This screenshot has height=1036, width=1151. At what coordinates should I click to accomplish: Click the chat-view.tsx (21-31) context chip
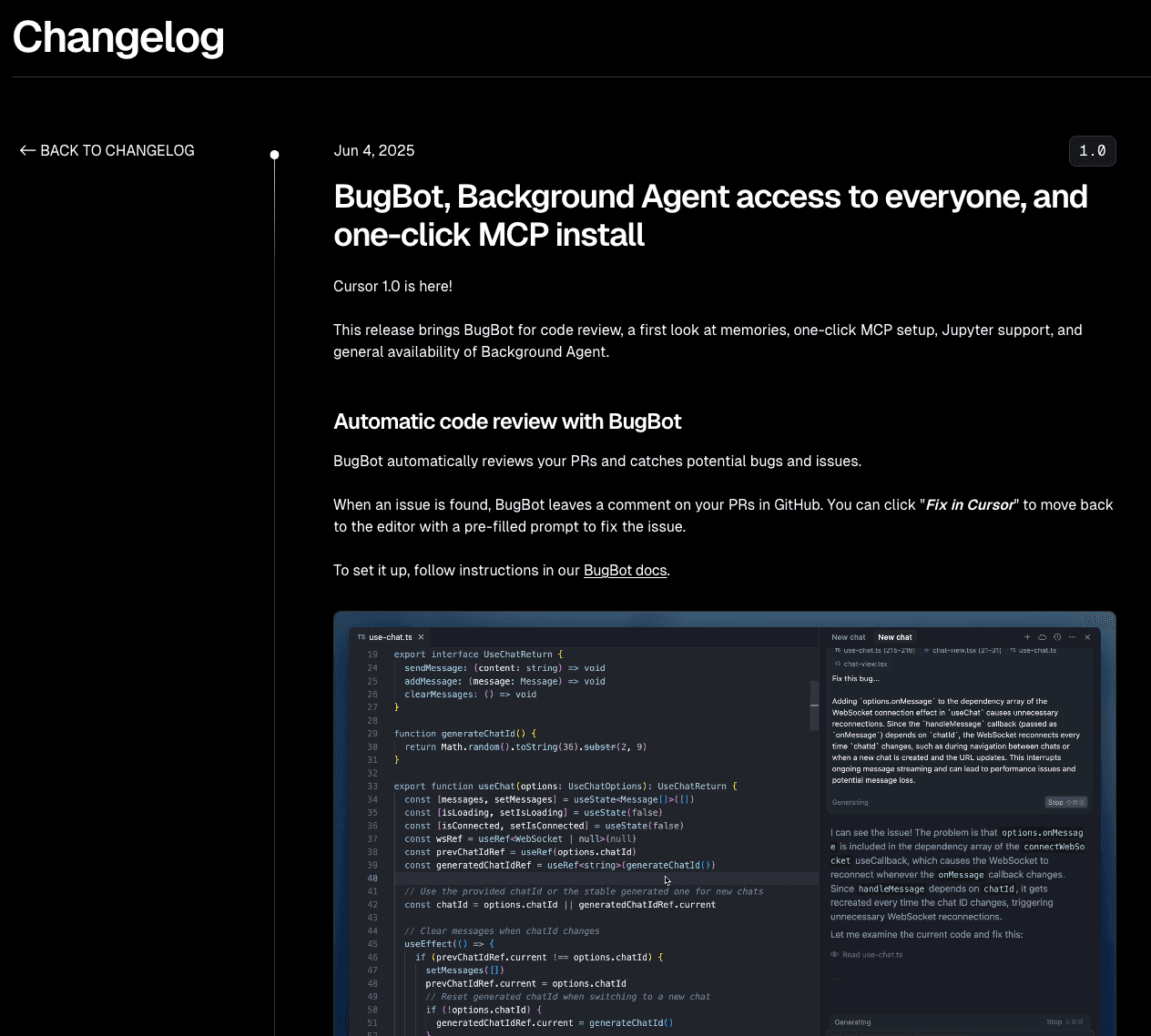(962, 650)
